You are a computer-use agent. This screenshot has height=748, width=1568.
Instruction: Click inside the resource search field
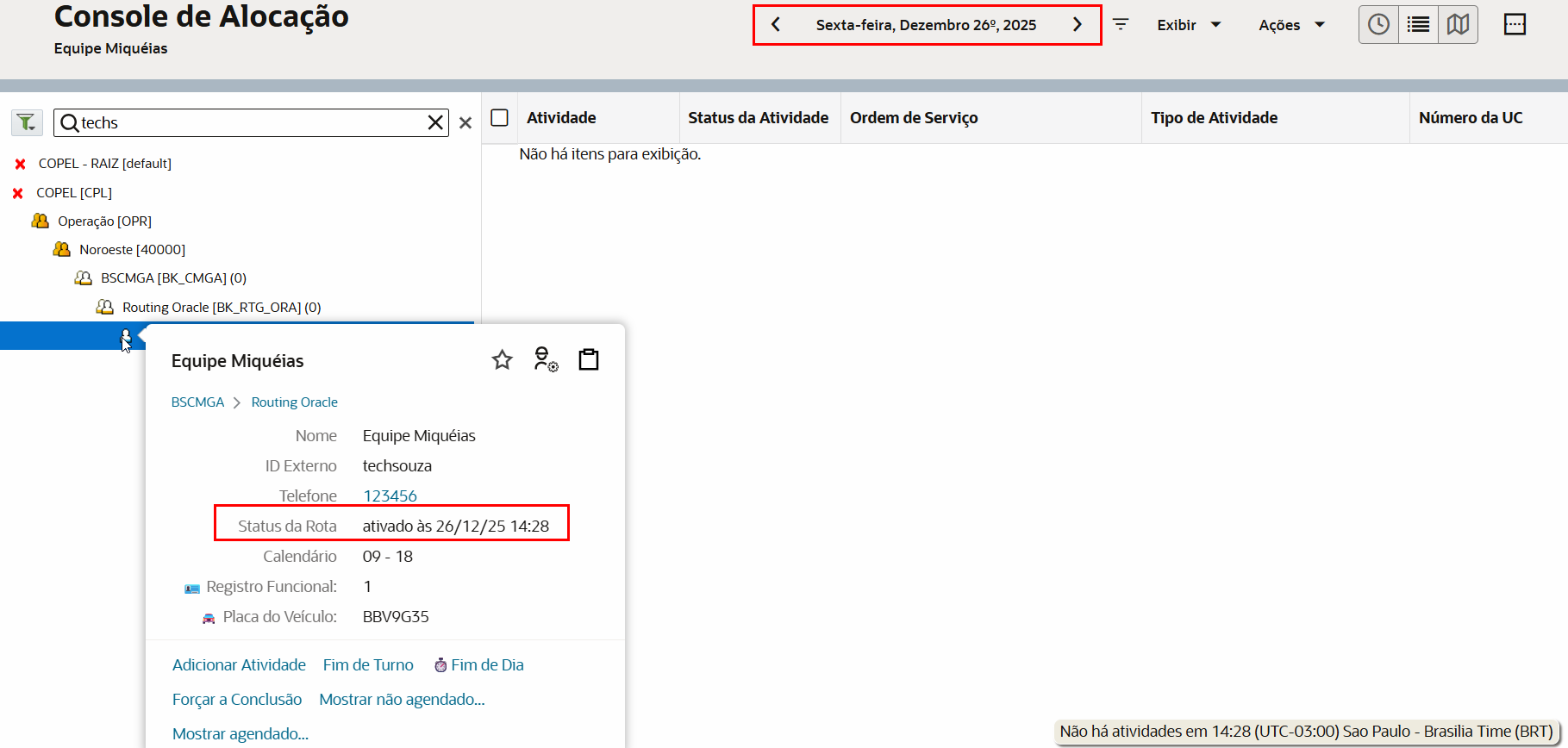pyautogui.click(x=250, y=123)
